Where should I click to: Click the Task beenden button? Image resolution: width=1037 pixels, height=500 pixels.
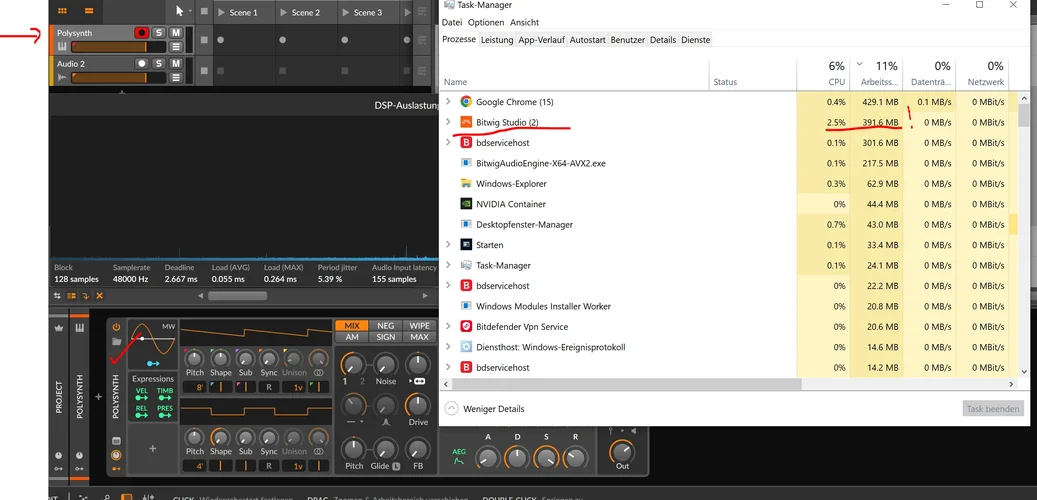point(993,409)
